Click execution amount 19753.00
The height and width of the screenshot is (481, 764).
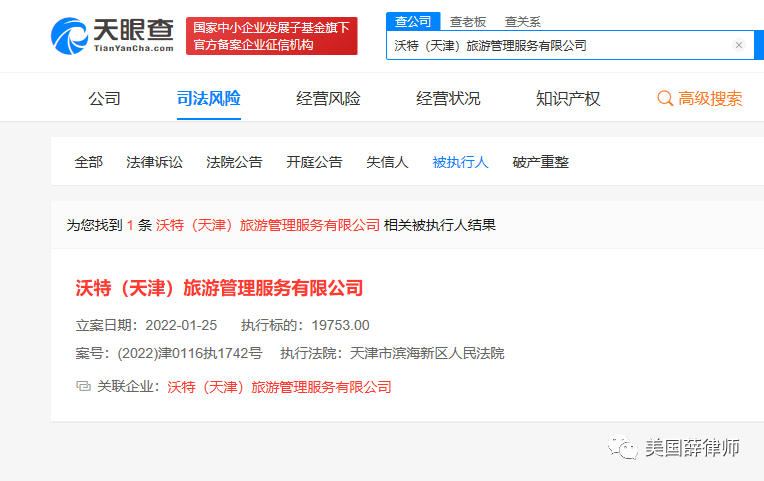[x=341, y=326]
